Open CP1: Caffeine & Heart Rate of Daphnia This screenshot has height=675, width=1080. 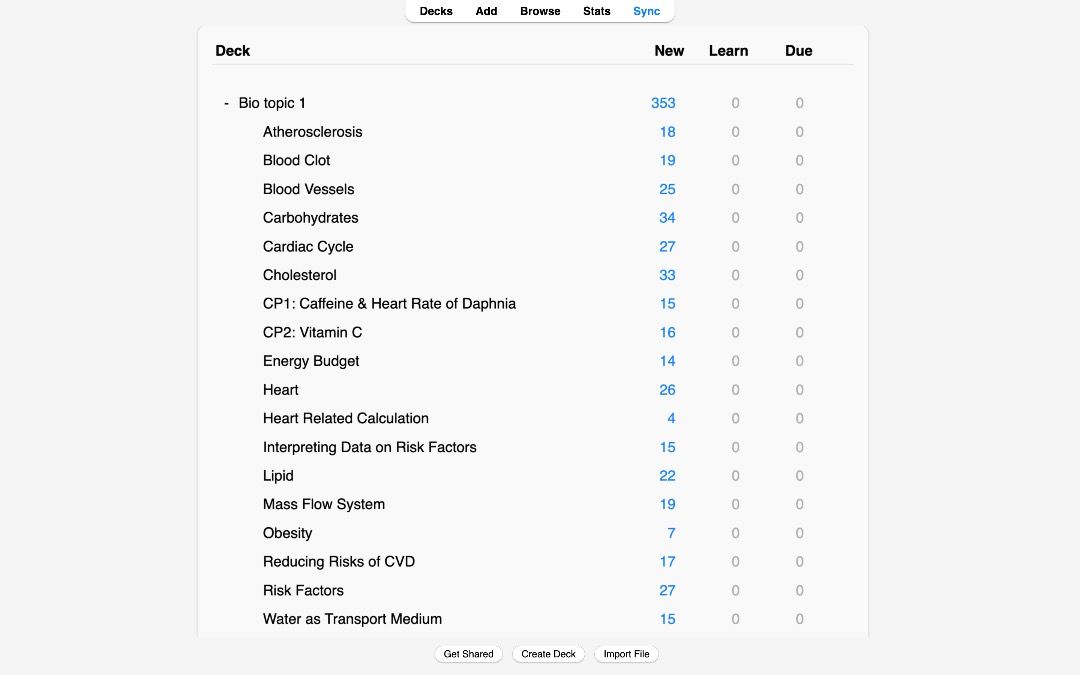389,304
